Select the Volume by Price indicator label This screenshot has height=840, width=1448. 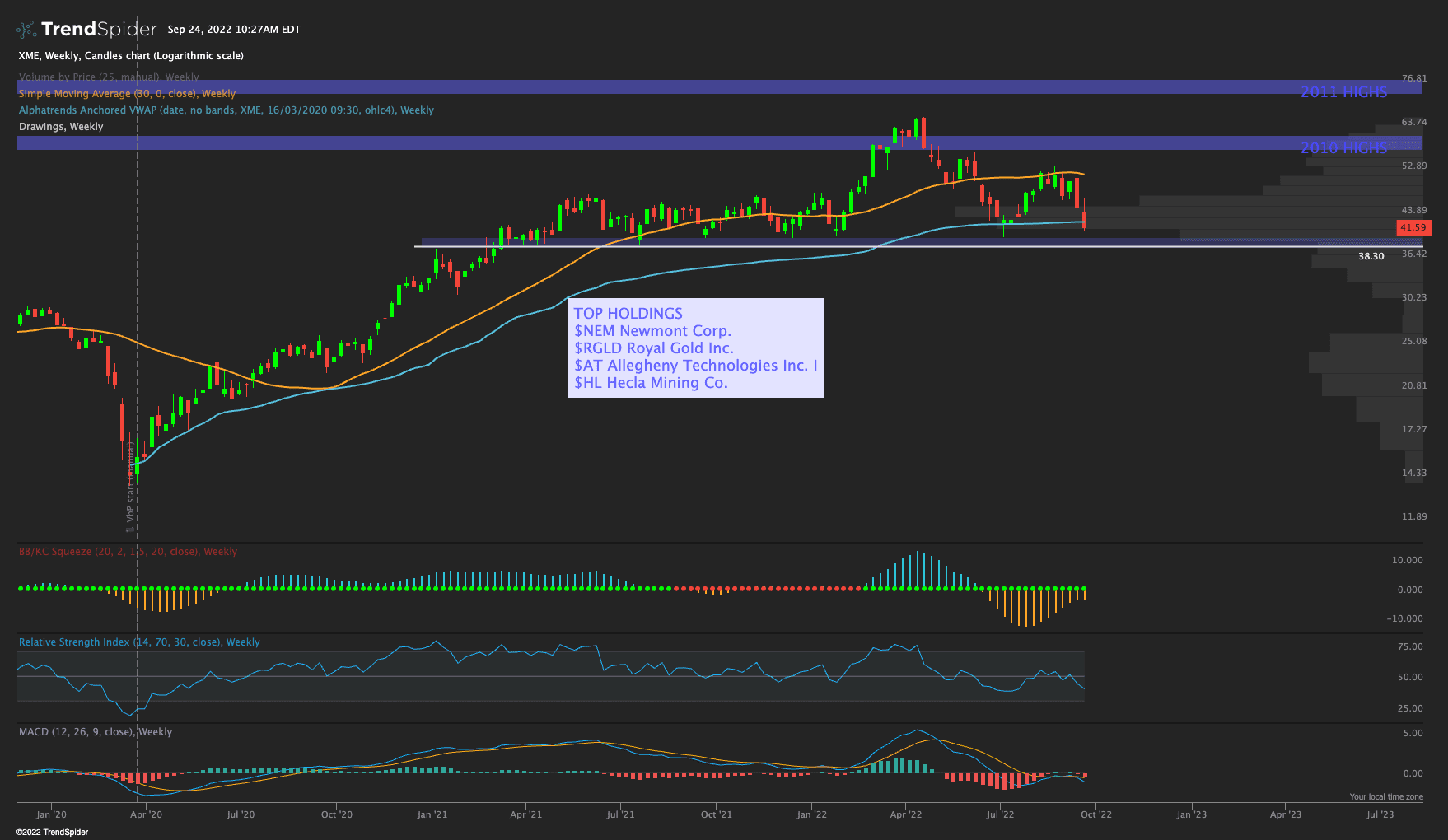click(109, 77)
